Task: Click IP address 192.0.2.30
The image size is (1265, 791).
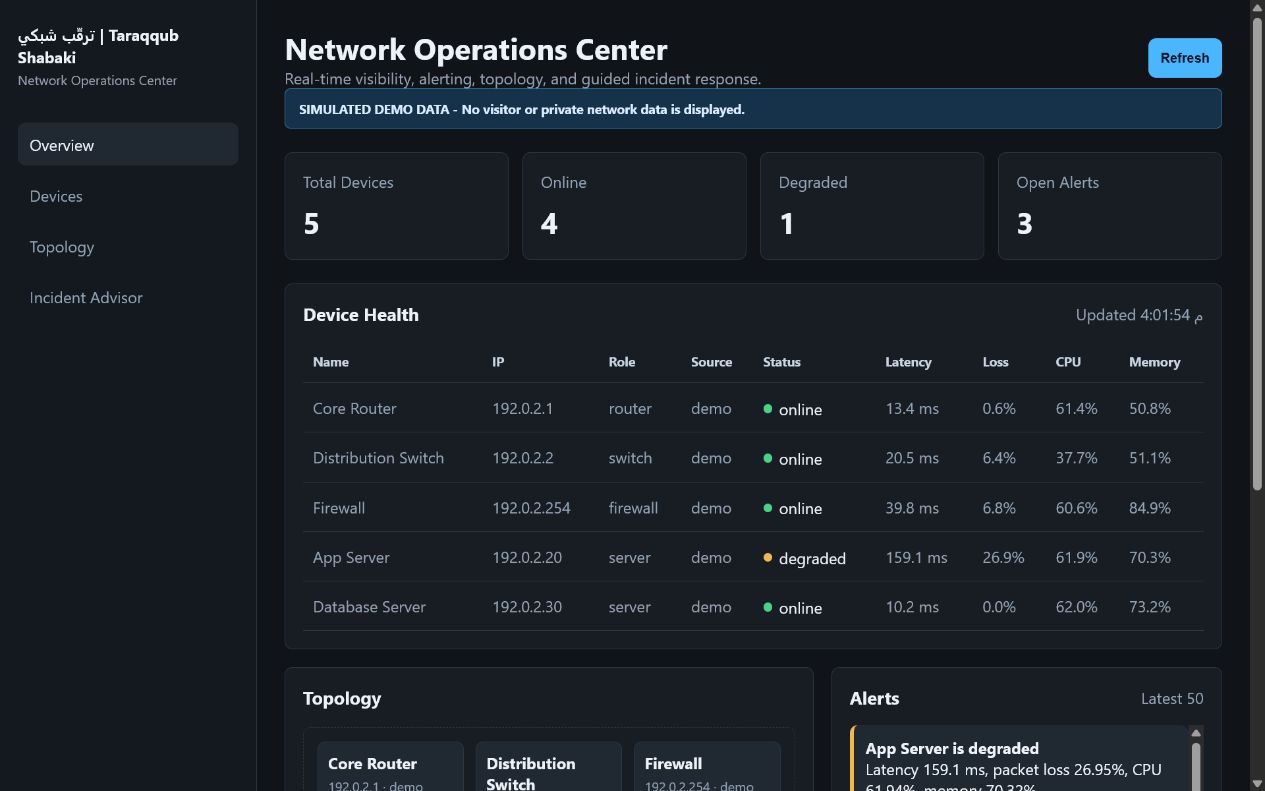Action: [x=527, y=607]
